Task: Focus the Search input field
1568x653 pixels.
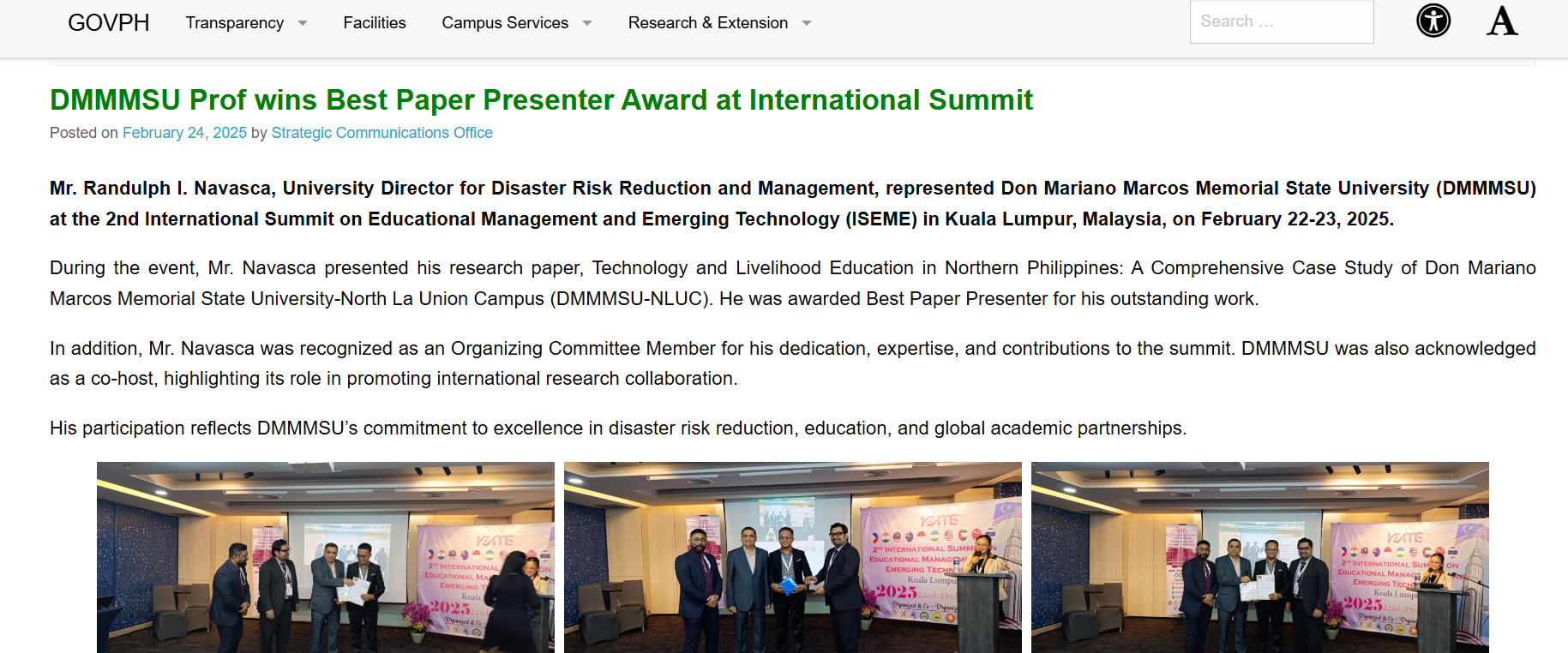Action: (x=1282, y=21)
